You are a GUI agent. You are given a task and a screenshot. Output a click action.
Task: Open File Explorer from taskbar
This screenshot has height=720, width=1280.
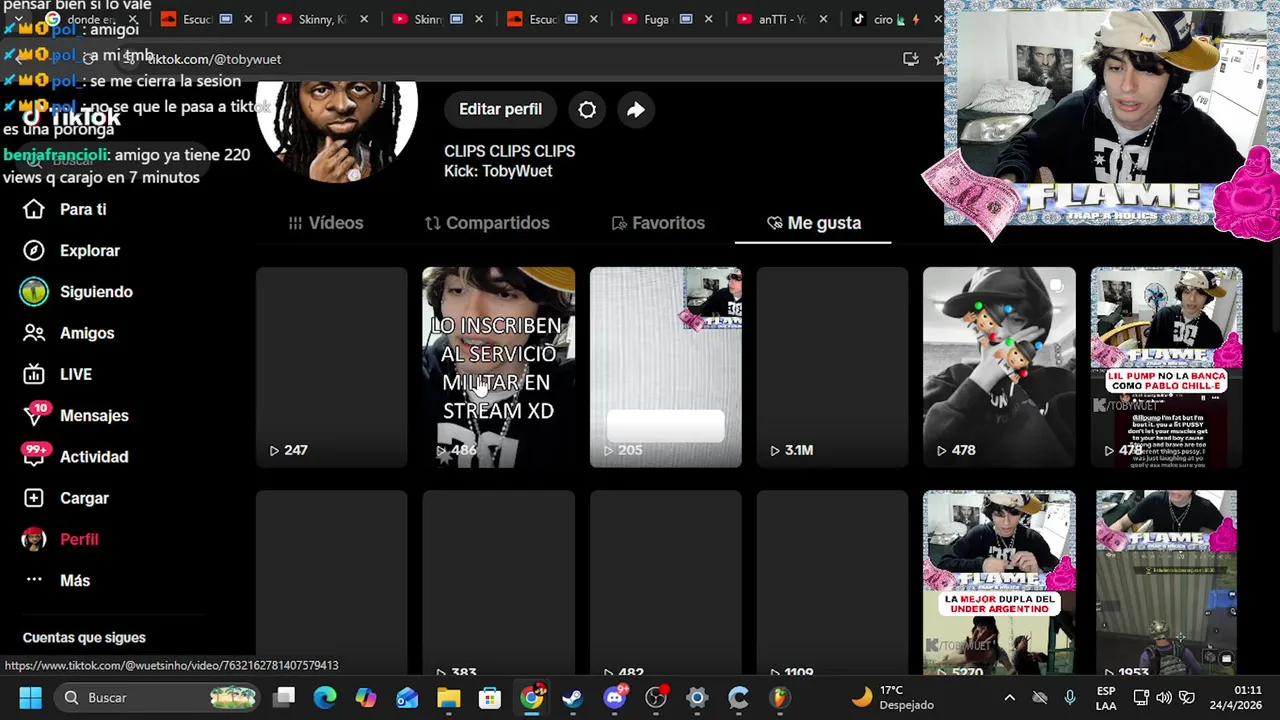tap(448, 697)
